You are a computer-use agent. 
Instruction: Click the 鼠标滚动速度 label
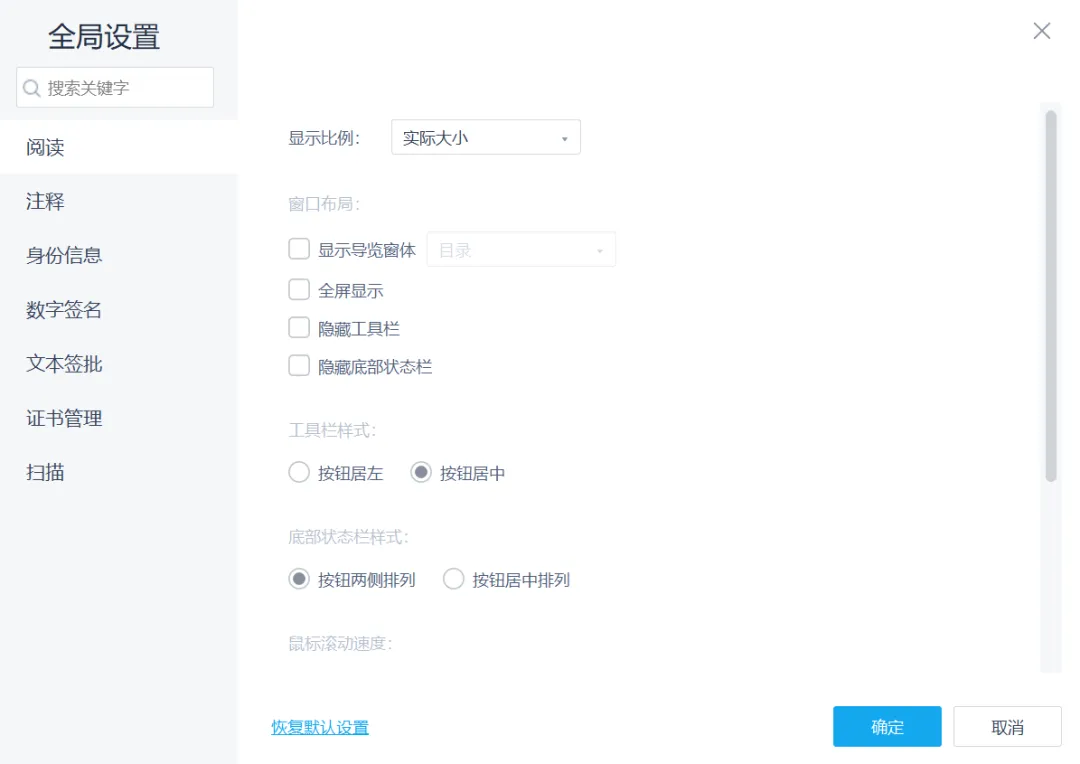coord(340,643)
